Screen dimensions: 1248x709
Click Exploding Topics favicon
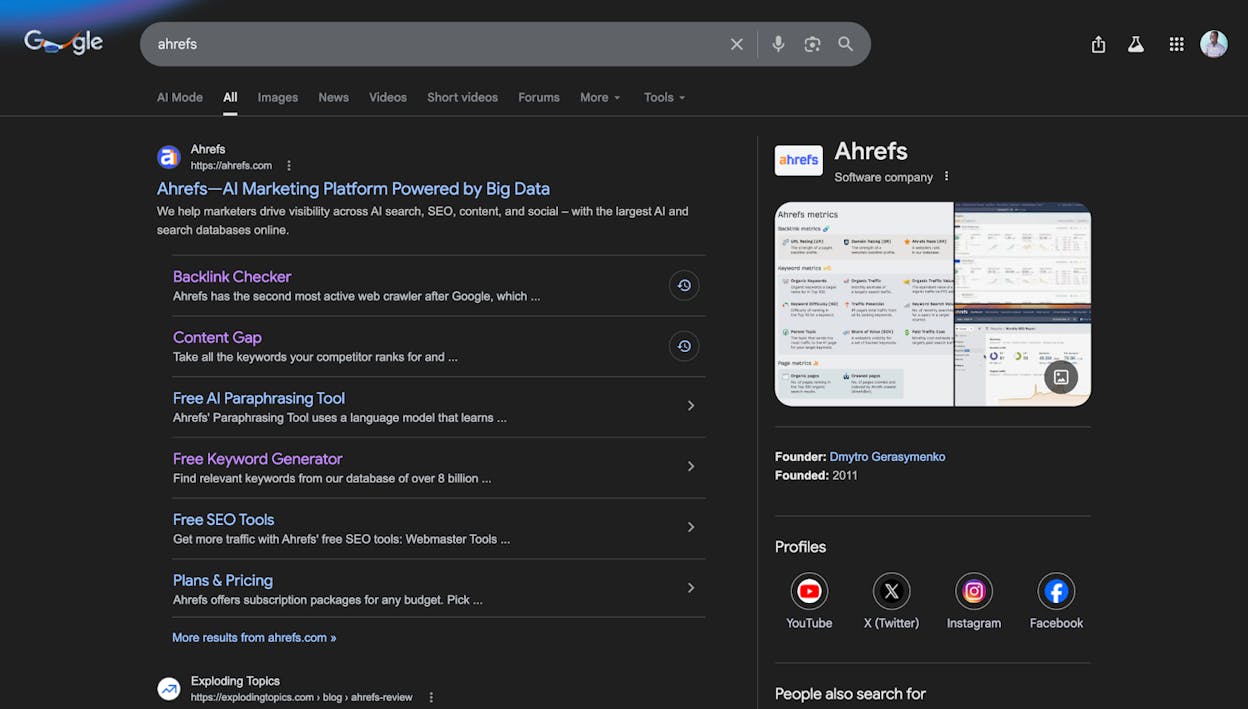[169, 689]
